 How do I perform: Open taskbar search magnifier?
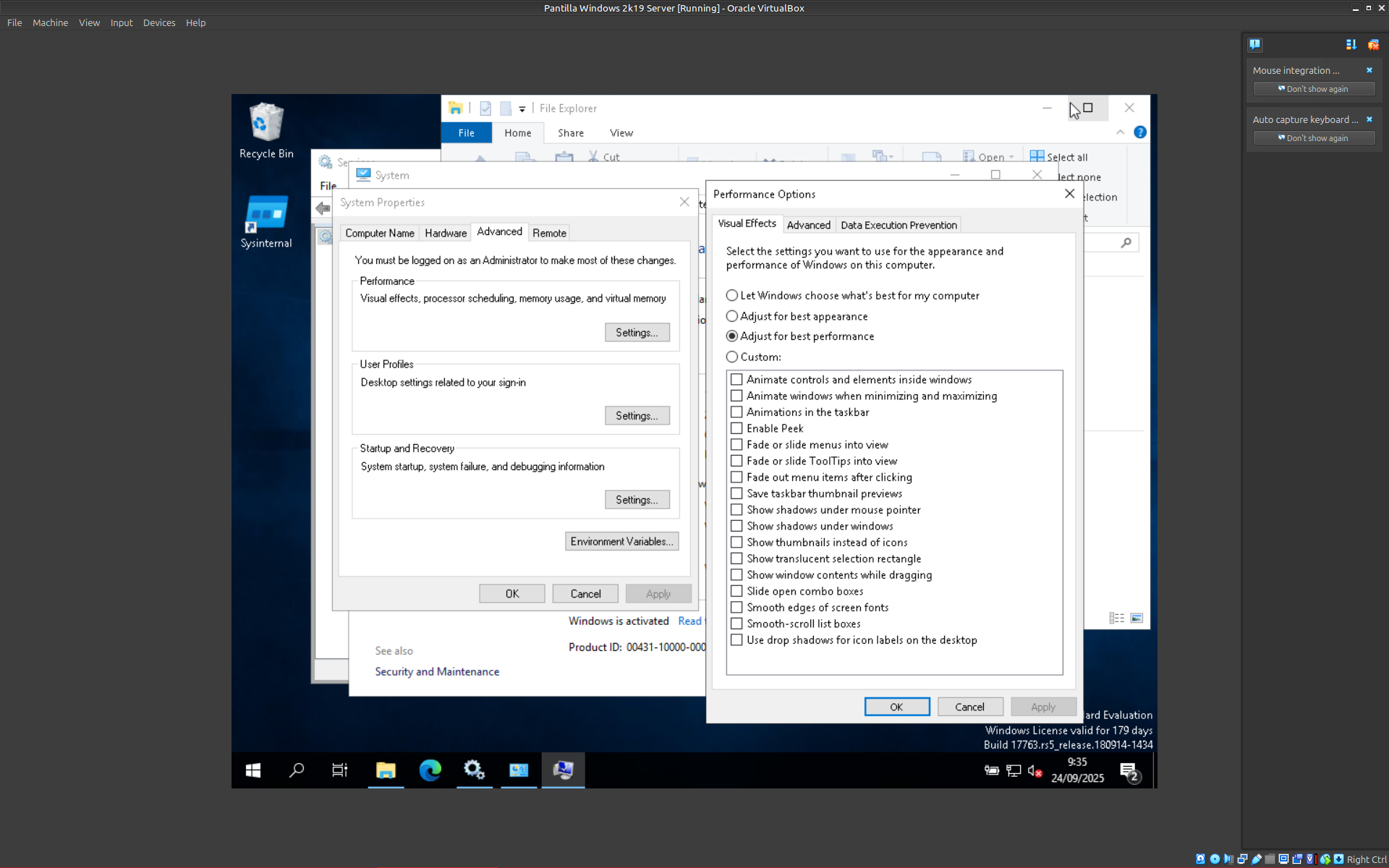(297, 770)
